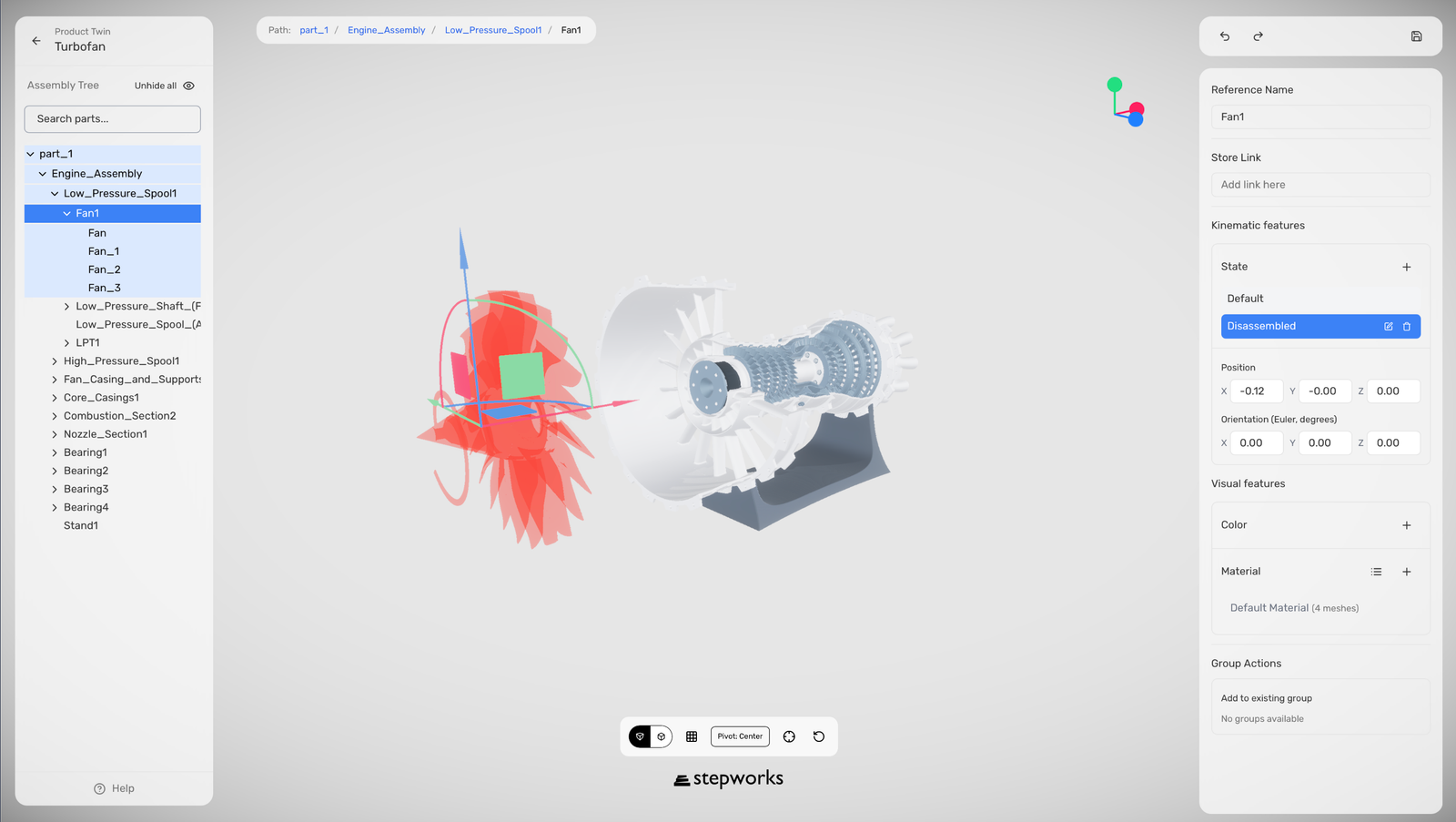Click the redo arrow icon

pyautogui.click(x=1258, y=36)
